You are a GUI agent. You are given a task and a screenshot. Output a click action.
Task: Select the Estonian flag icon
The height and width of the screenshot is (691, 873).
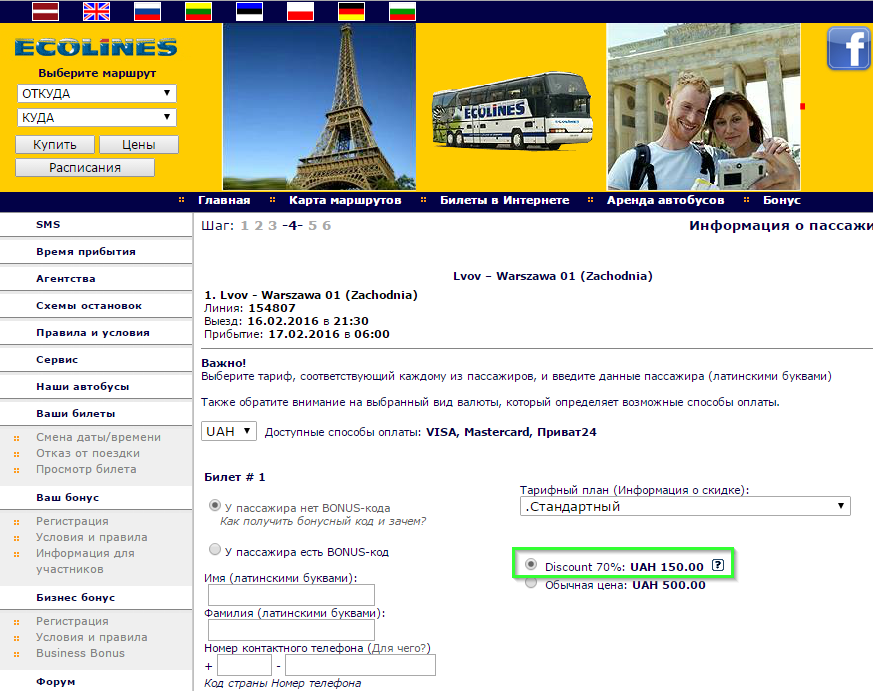pyautogui.click(x=249, y=11)
